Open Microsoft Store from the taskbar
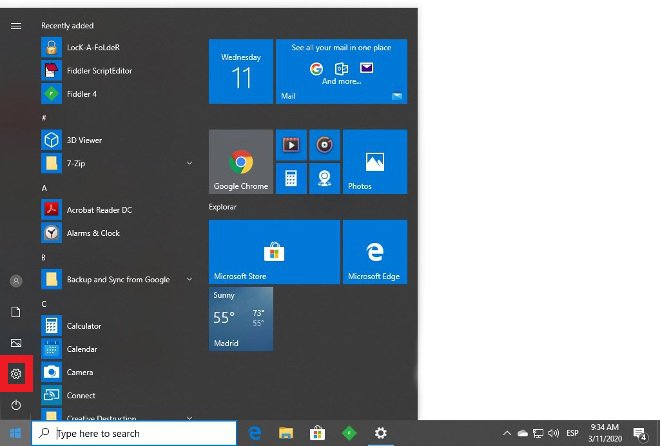This screenshot has width=660, height=446. coord(317,433)
